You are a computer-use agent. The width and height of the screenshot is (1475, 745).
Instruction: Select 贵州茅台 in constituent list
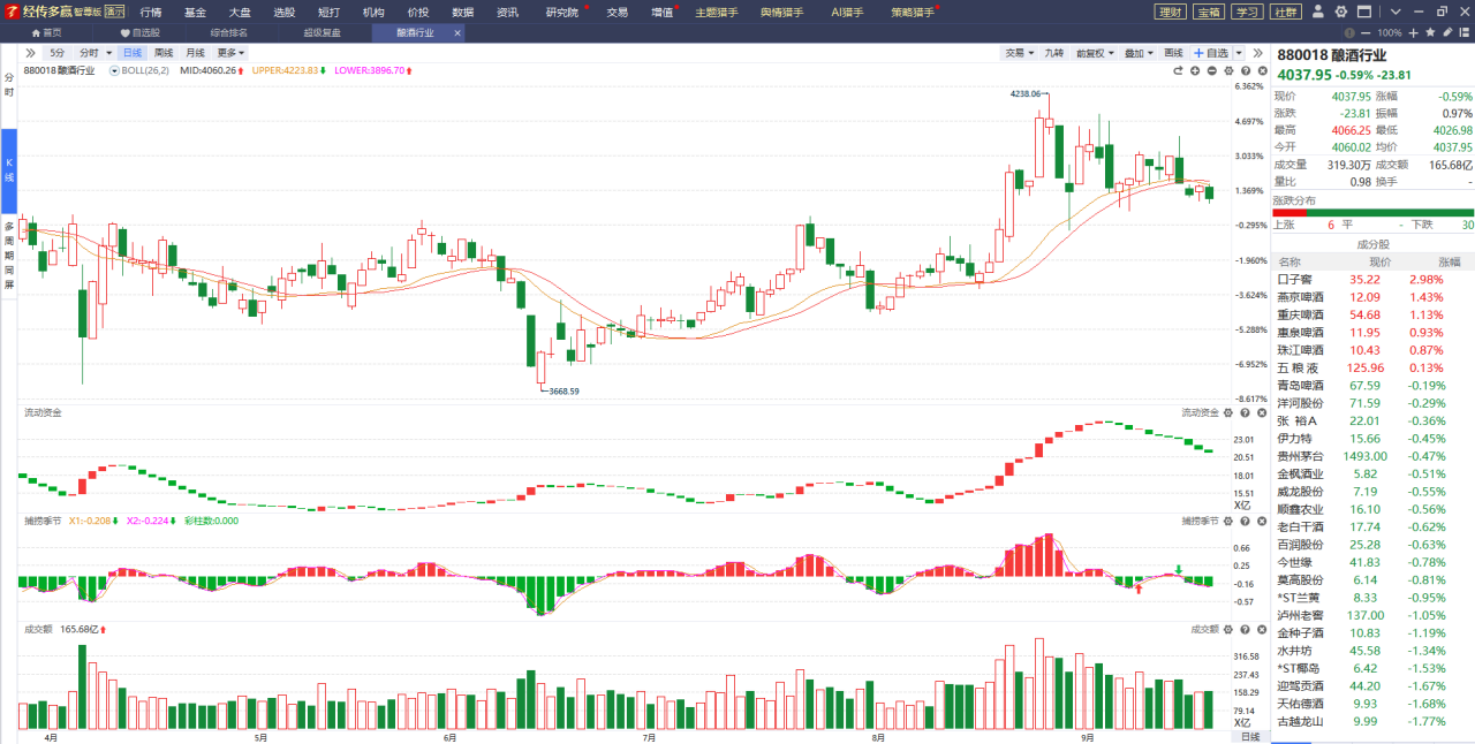(x=1373, y=456)
